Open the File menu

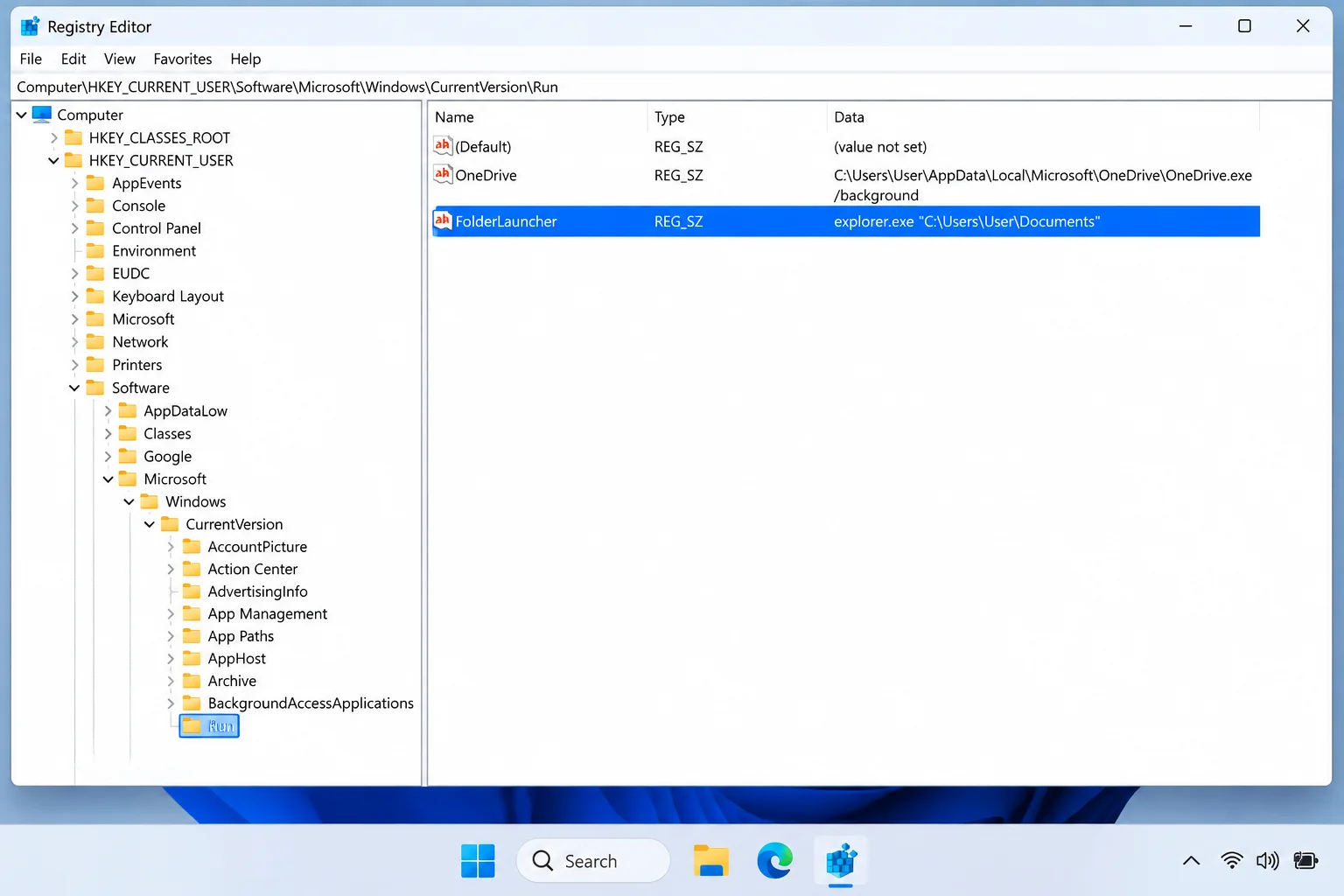click(x=31, y=59)
